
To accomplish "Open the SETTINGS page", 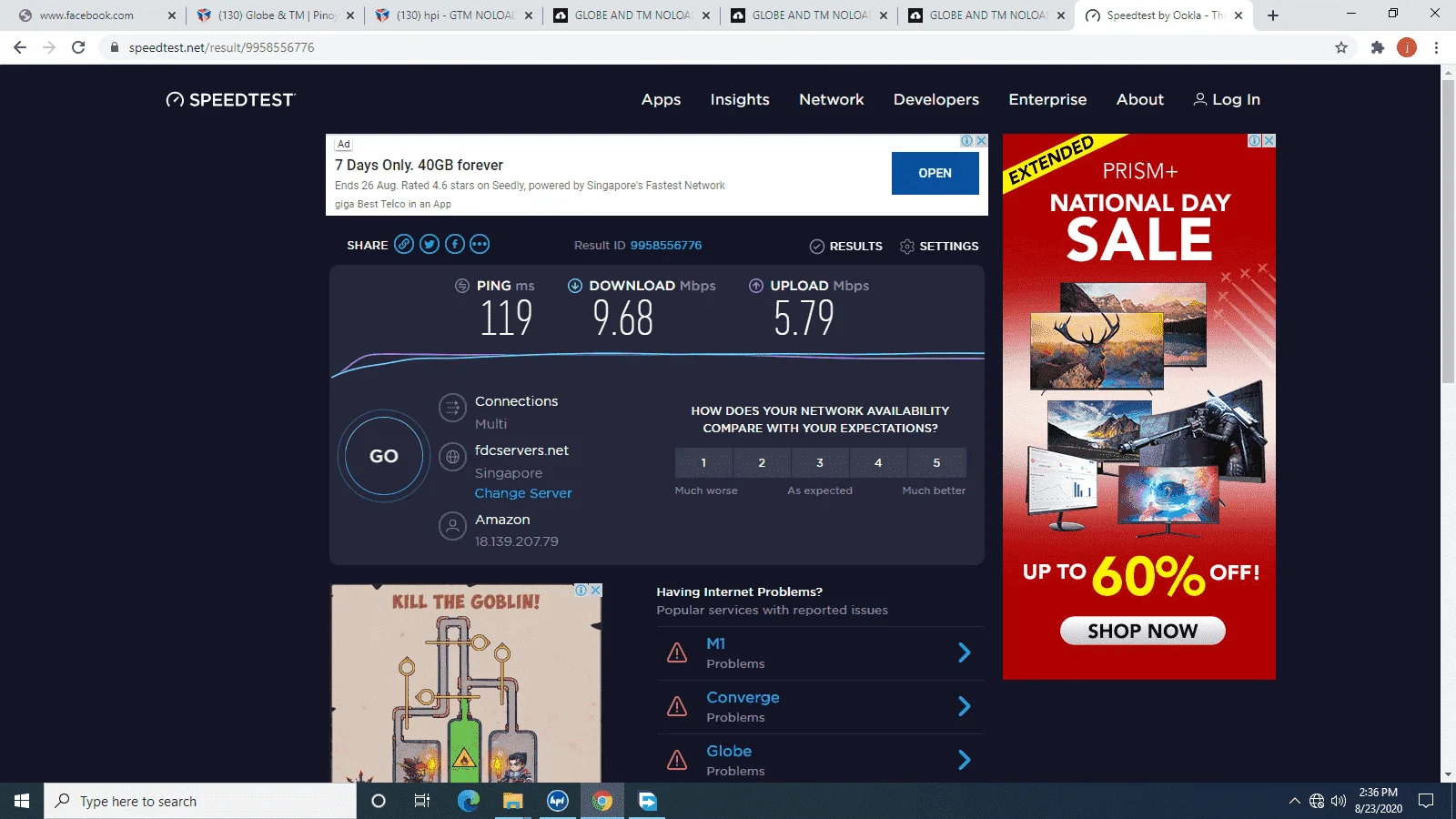I will pos(939,246).
